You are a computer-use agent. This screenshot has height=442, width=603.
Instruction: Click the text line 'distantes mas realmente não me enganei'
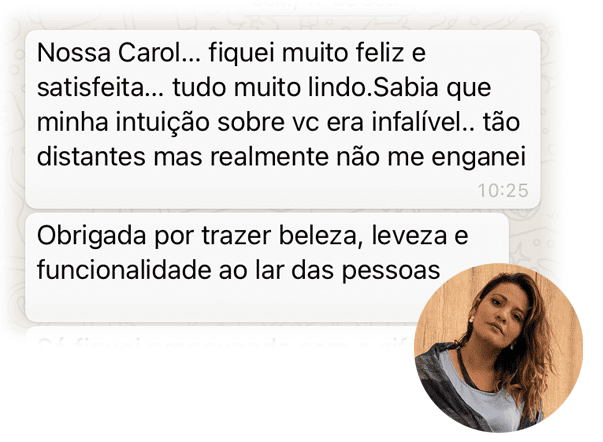click(x=281, y=157)
